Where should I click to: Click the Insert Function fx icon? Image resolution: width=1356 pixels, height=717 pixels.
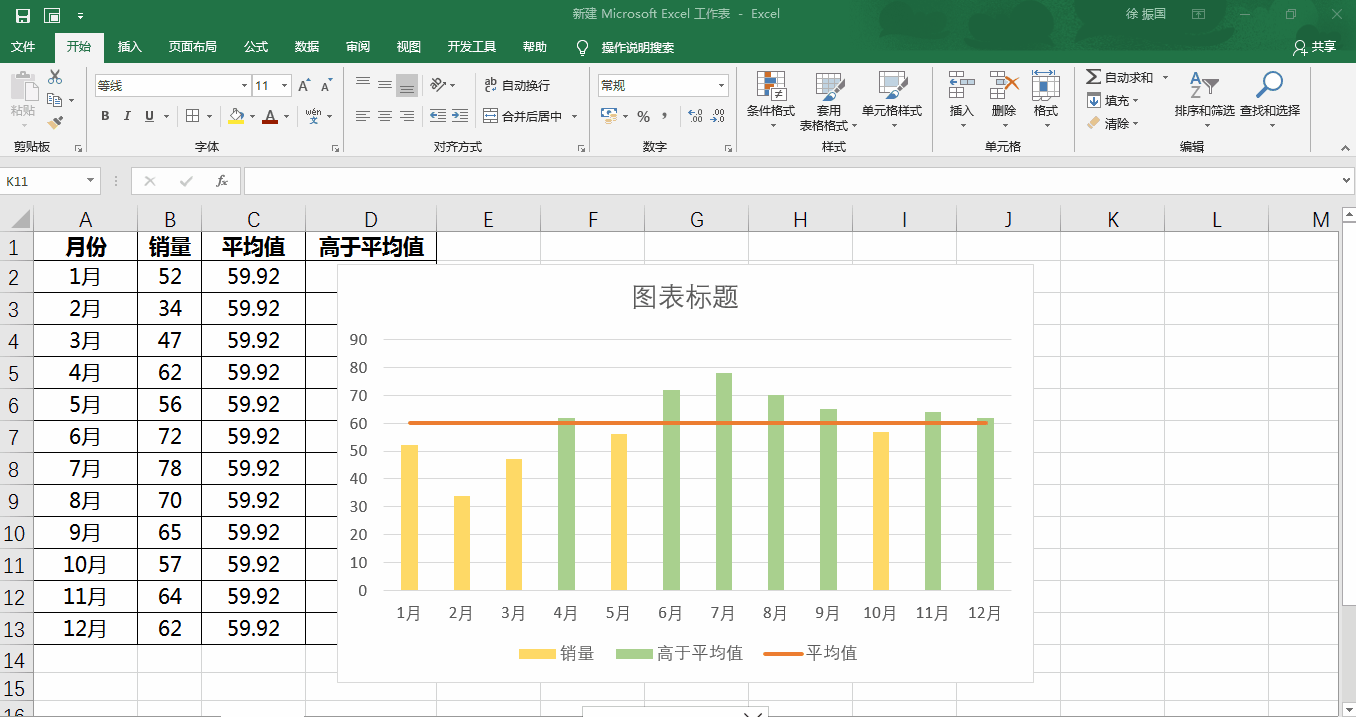222,181
